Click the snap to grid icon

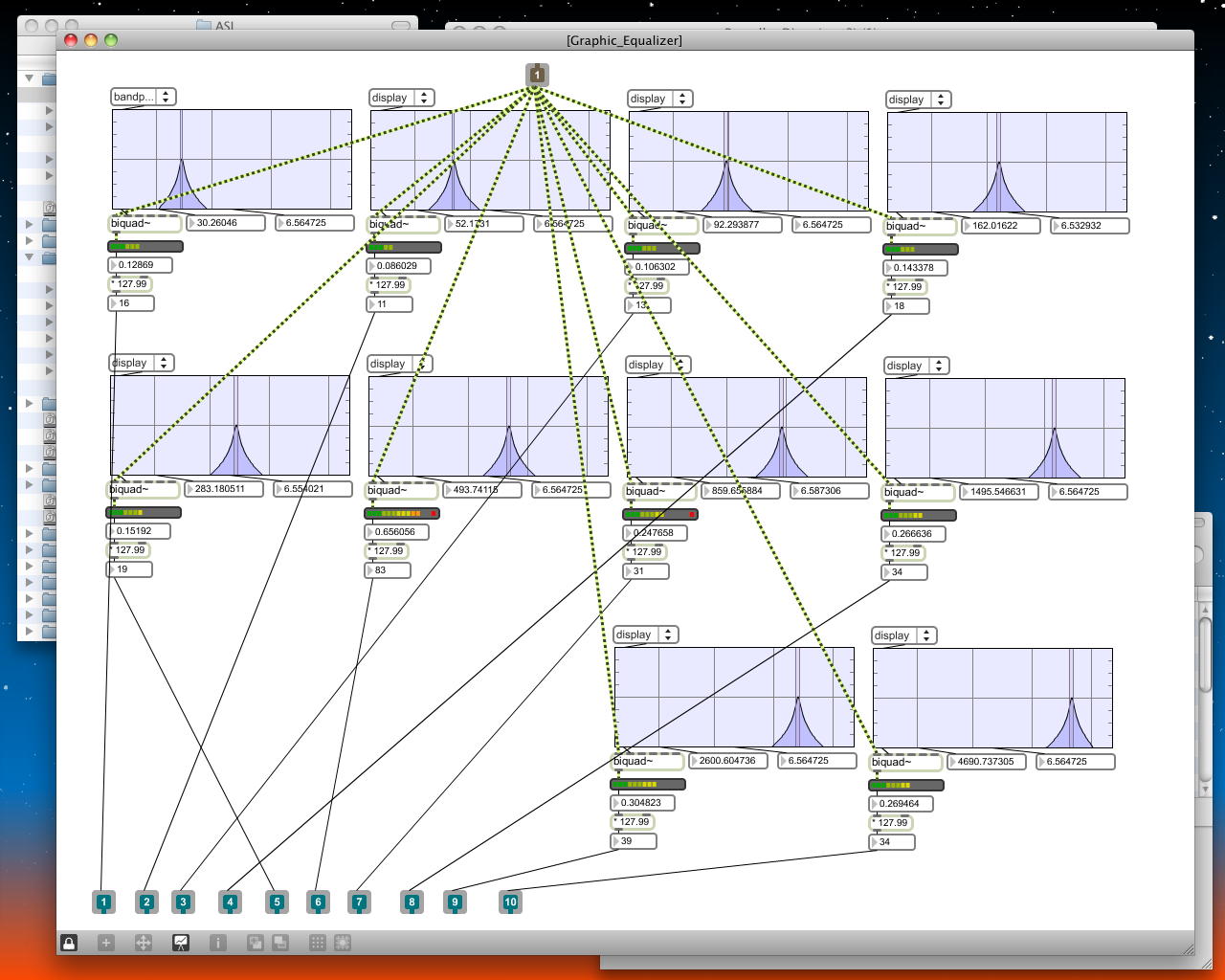pyautogui.click(x=343, y=943)
